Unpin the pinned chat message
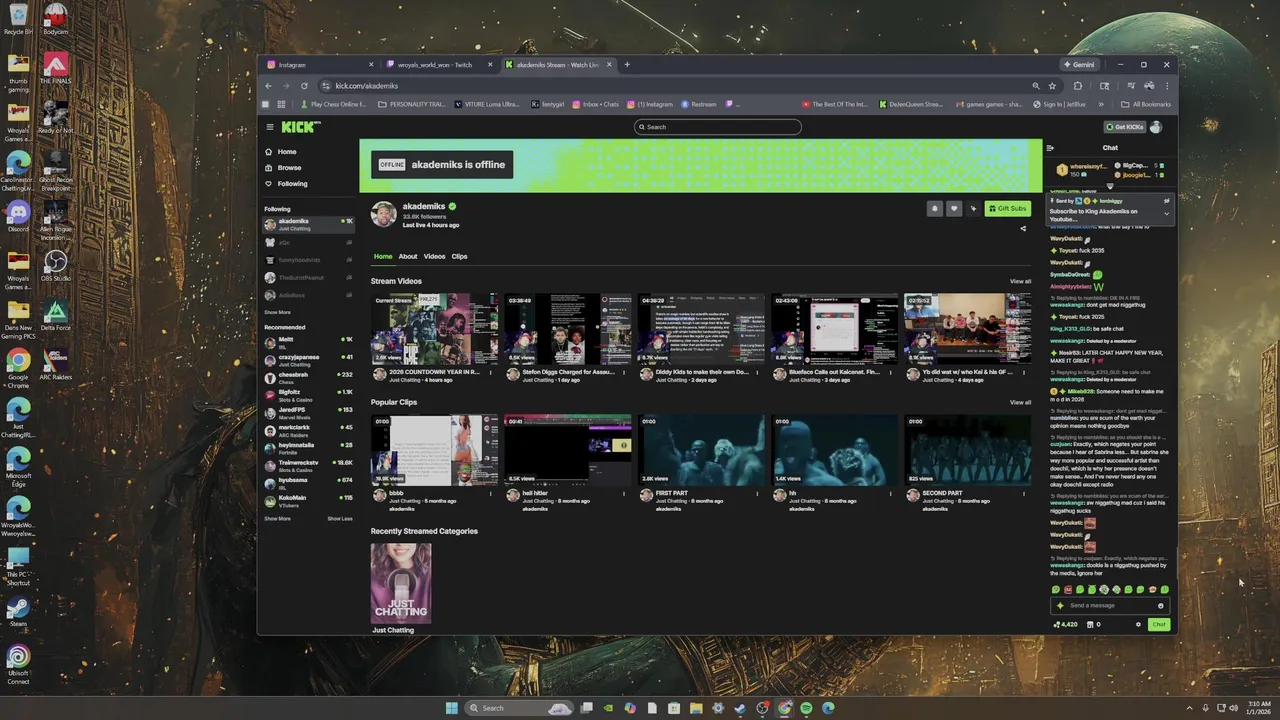Screen dimensions: 1280x720 pos(1166,201)
